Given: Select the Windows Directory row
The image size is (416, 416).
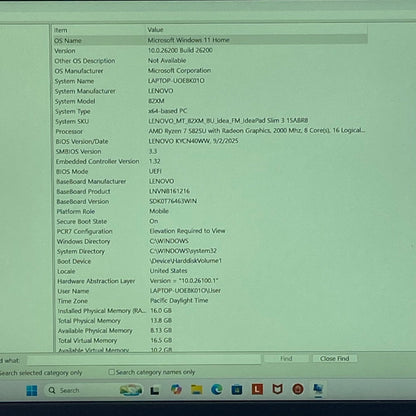Looking at the screenshot, I should [x=210, y=241].
